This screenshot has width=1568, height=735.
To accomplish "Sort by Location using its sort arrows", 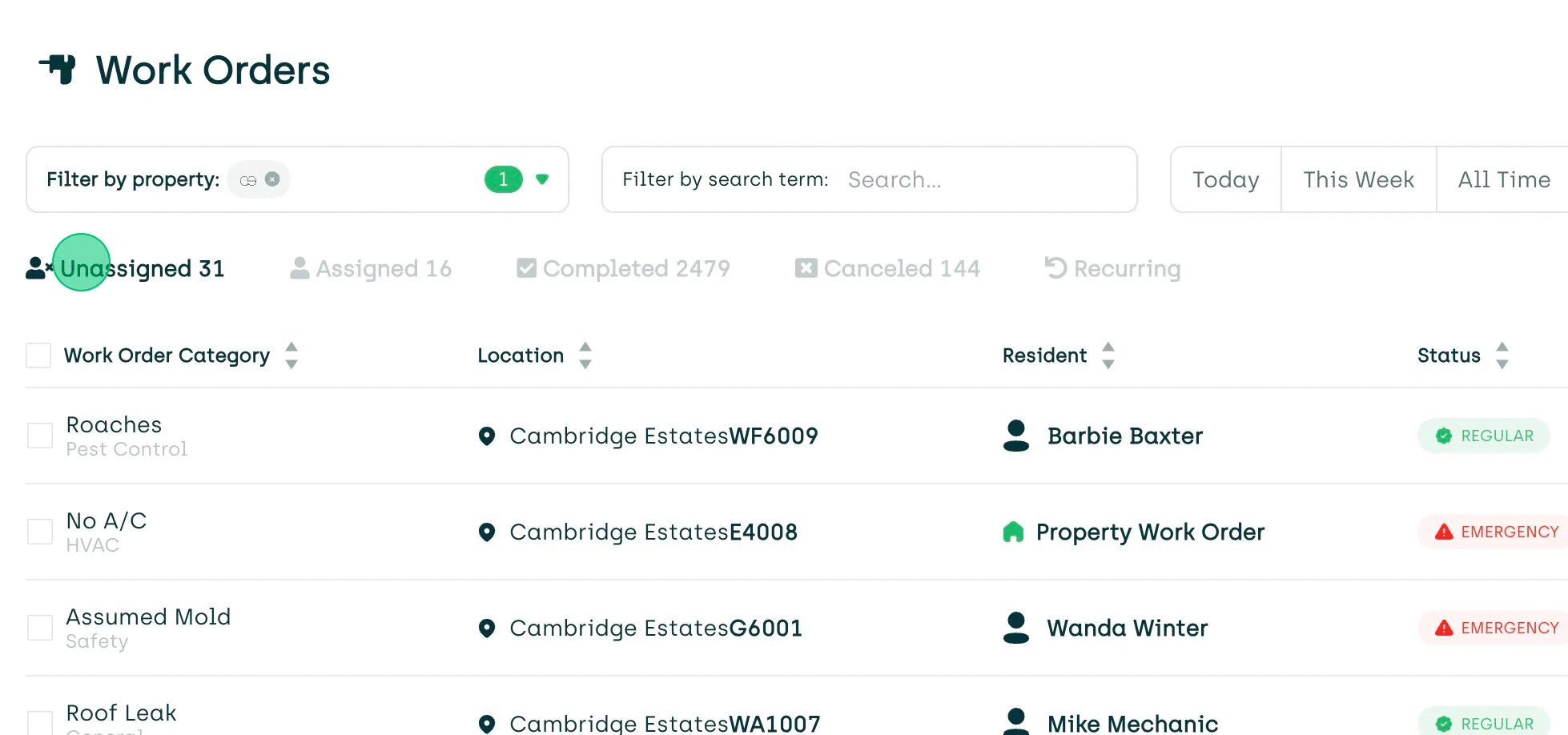I will tap(585, 355).
